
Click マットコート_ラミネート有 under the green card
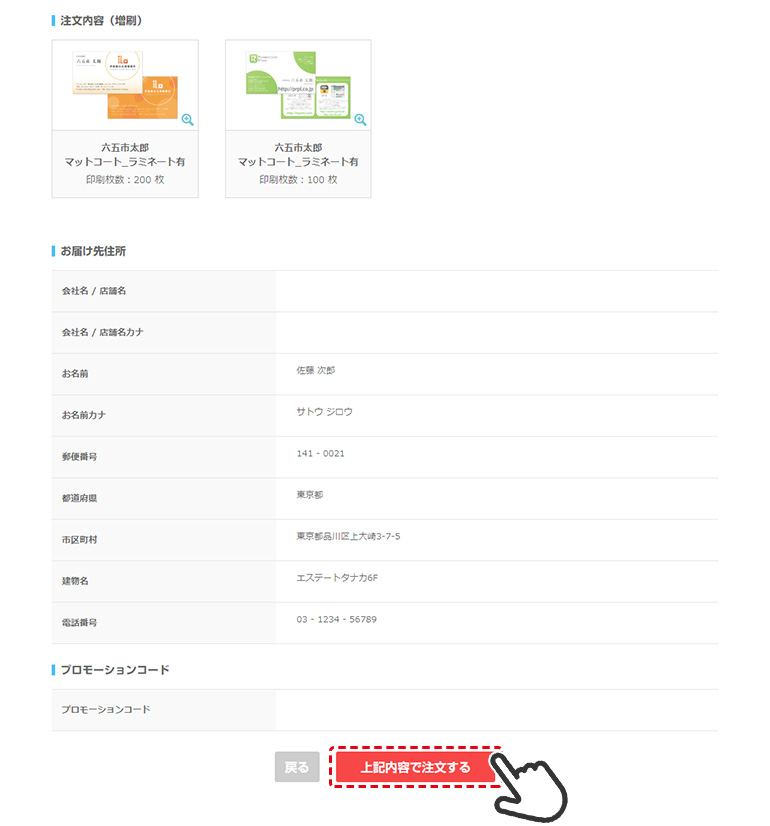click(x=298, y=162)
